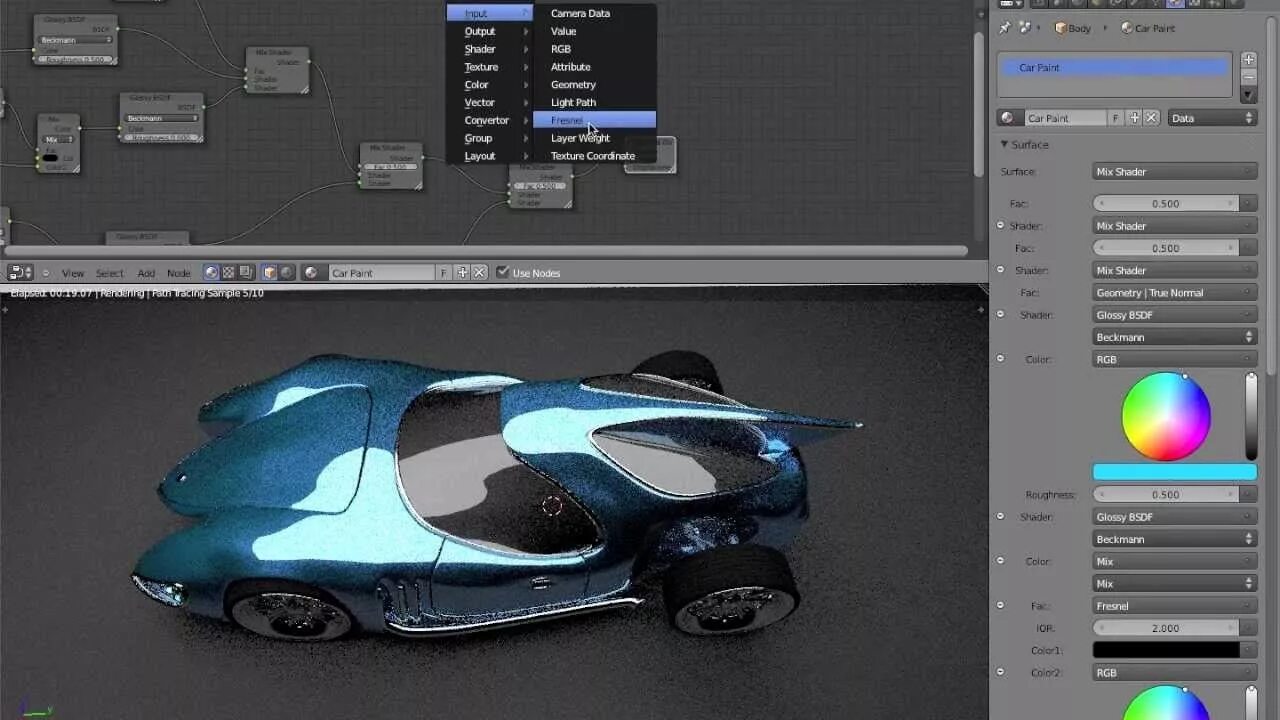Select World shader nodes globe icon
Screen dimensions: 1280x720
click(x=287, y=272)
